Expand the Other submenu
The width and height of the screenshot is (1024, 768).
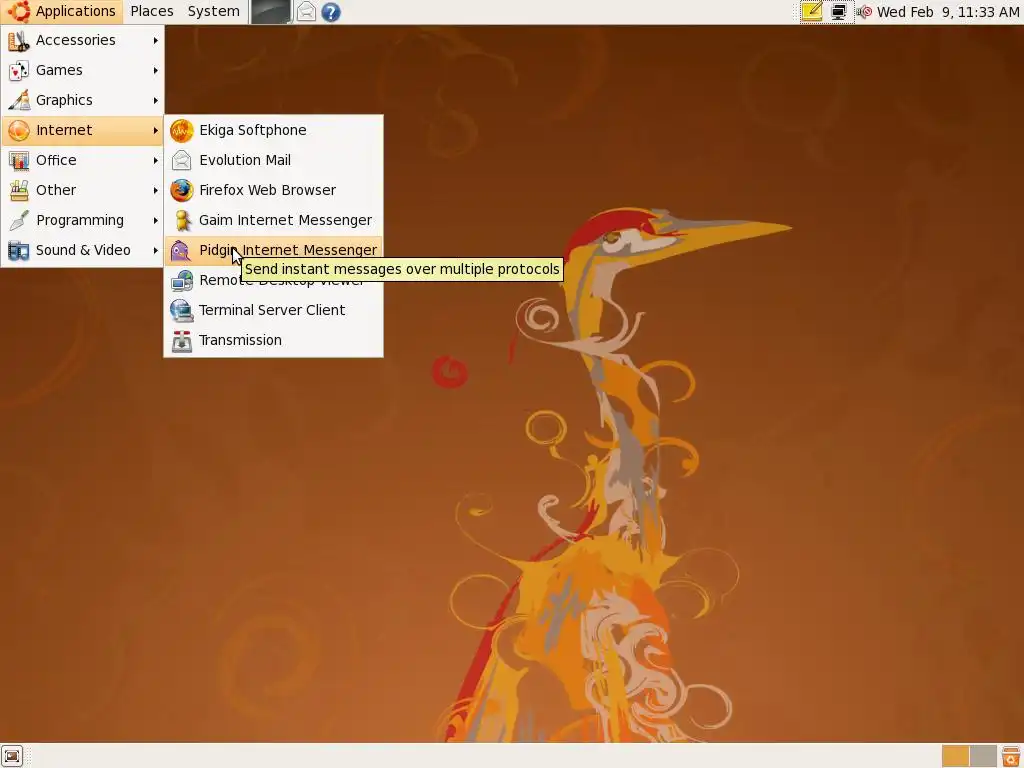click(82, 190)
